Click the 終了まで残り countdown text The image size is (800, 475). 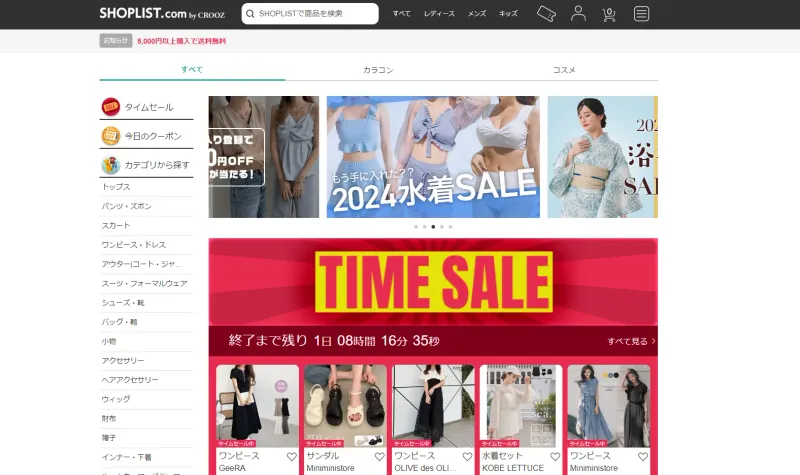pyautogui.click(x=334, y=340)
